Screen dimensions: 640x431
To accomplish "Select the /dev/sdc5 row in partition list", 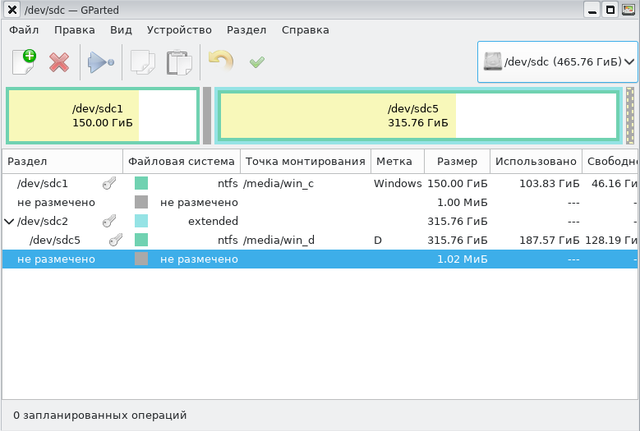I will click(x=320, y=240).
